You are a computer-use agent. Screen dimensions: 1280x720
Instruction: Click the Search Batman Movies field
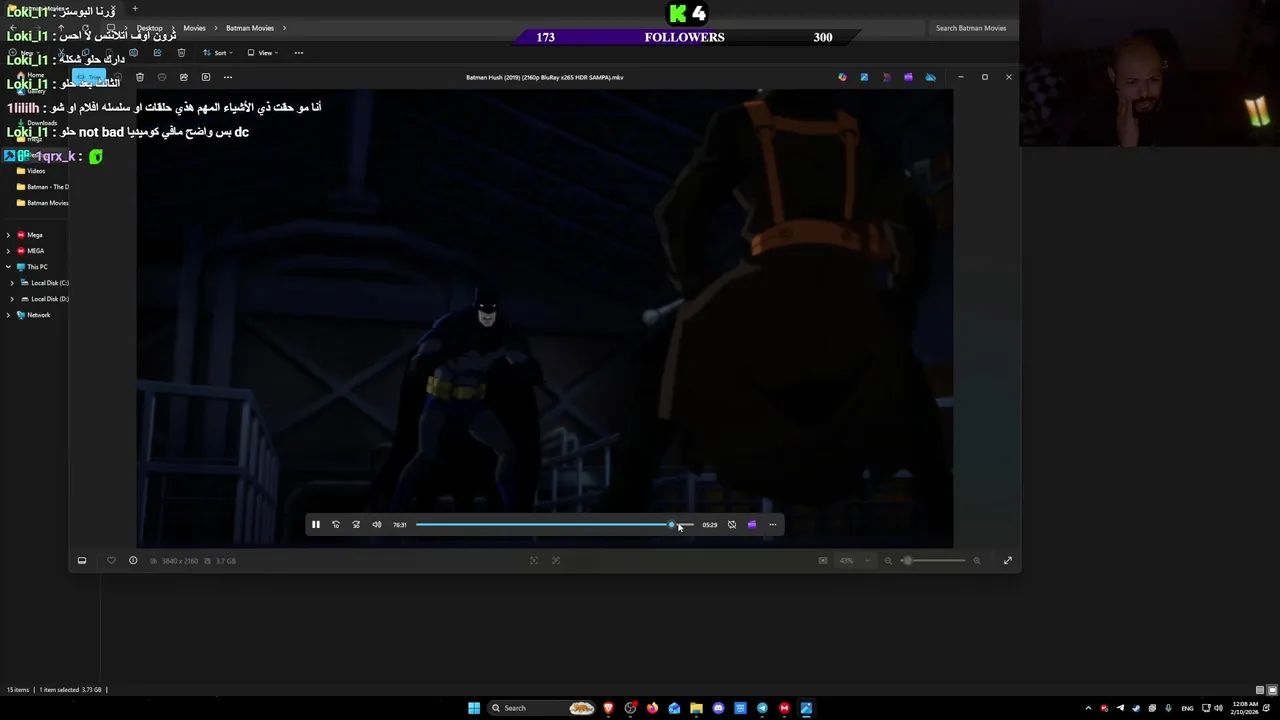[x=971, y=28]
